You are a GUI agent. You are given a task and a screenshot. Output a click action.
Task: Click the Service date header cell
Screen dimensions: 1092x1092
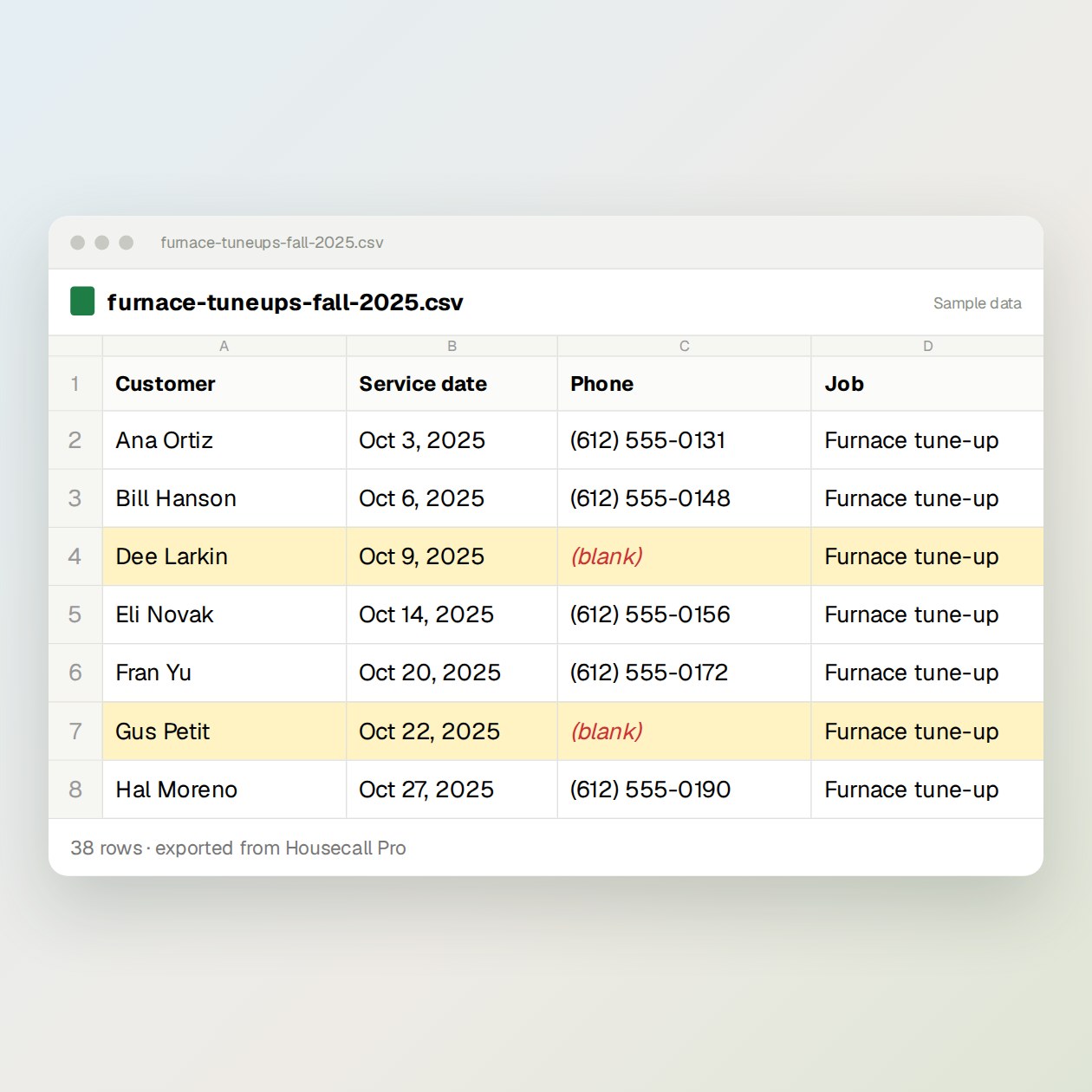452,384
